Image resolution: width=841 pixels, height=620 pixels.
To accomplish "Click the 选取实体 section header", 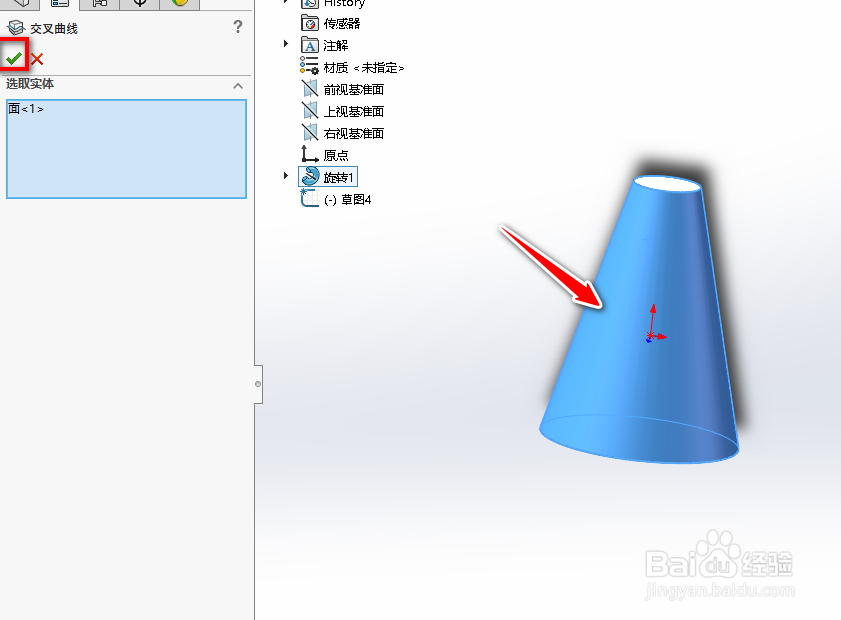I will click(x=126, y=84).
